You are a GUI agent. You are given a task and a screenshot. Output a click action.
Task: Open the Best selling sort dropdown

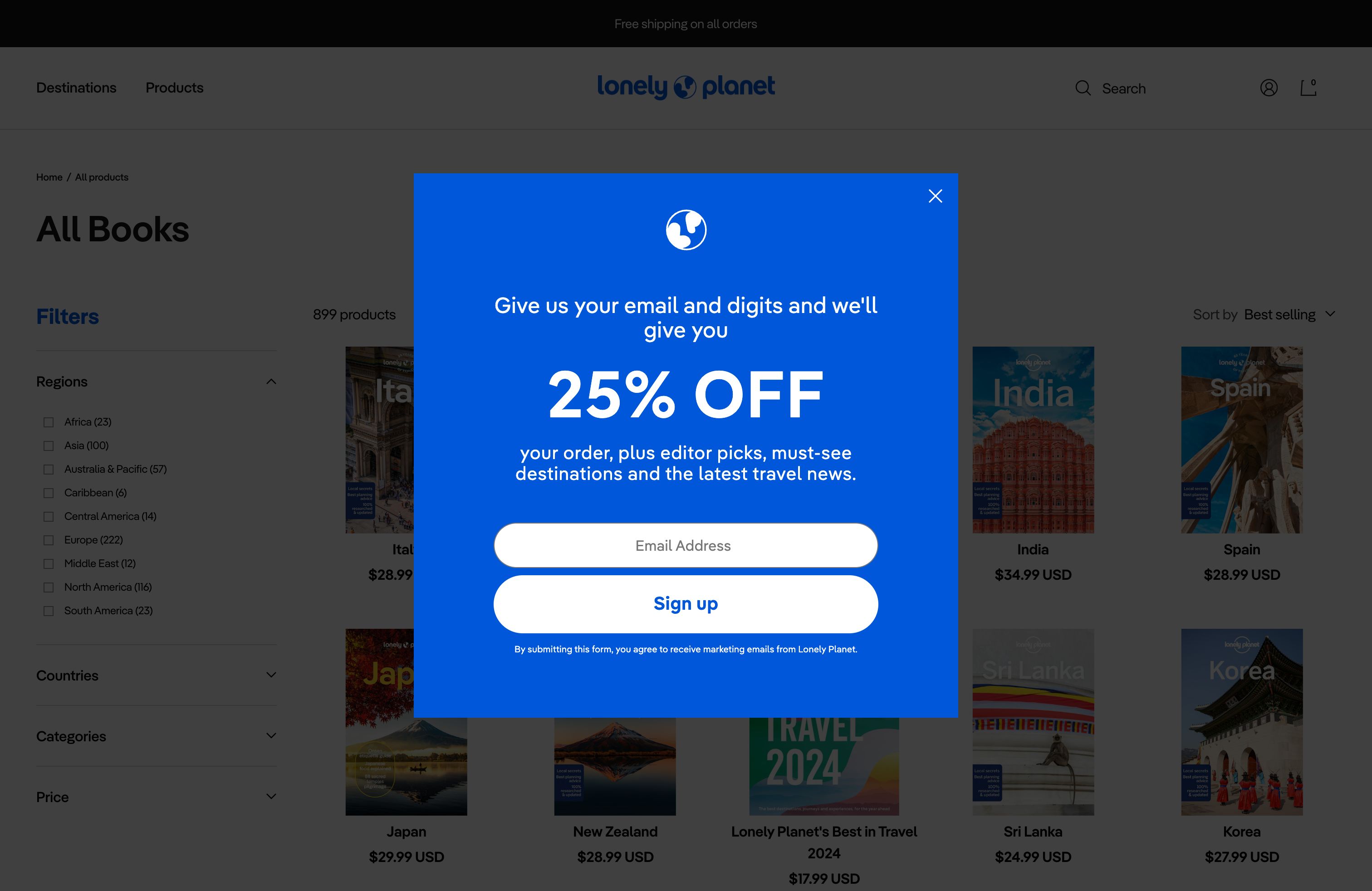point(1290,314)
